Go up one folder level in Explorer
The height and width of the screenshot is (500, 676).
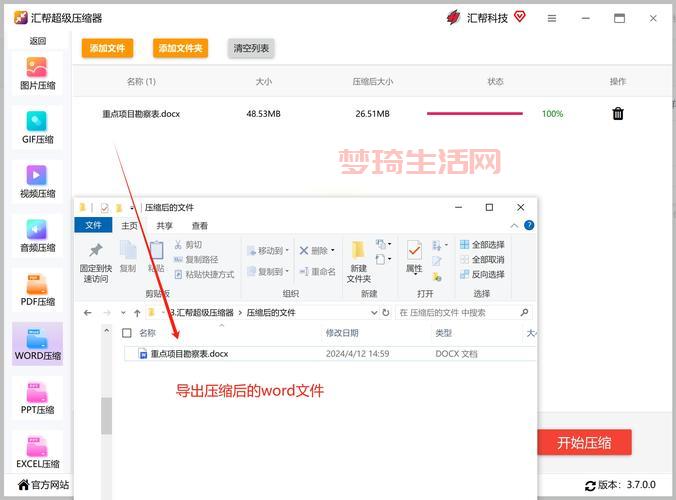pos(137,313)
